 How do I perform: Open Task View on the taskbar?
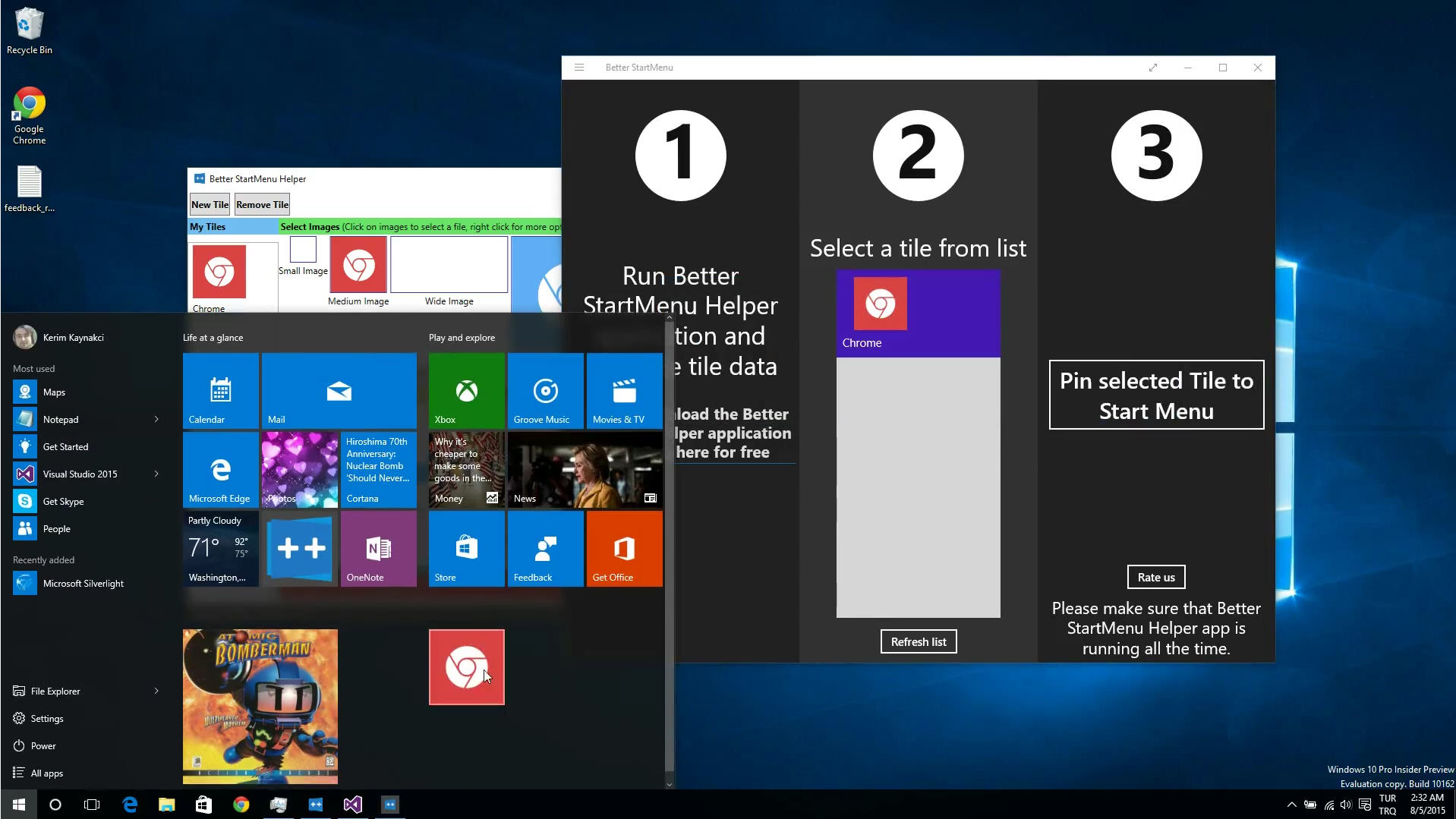(x=92, y=804)
